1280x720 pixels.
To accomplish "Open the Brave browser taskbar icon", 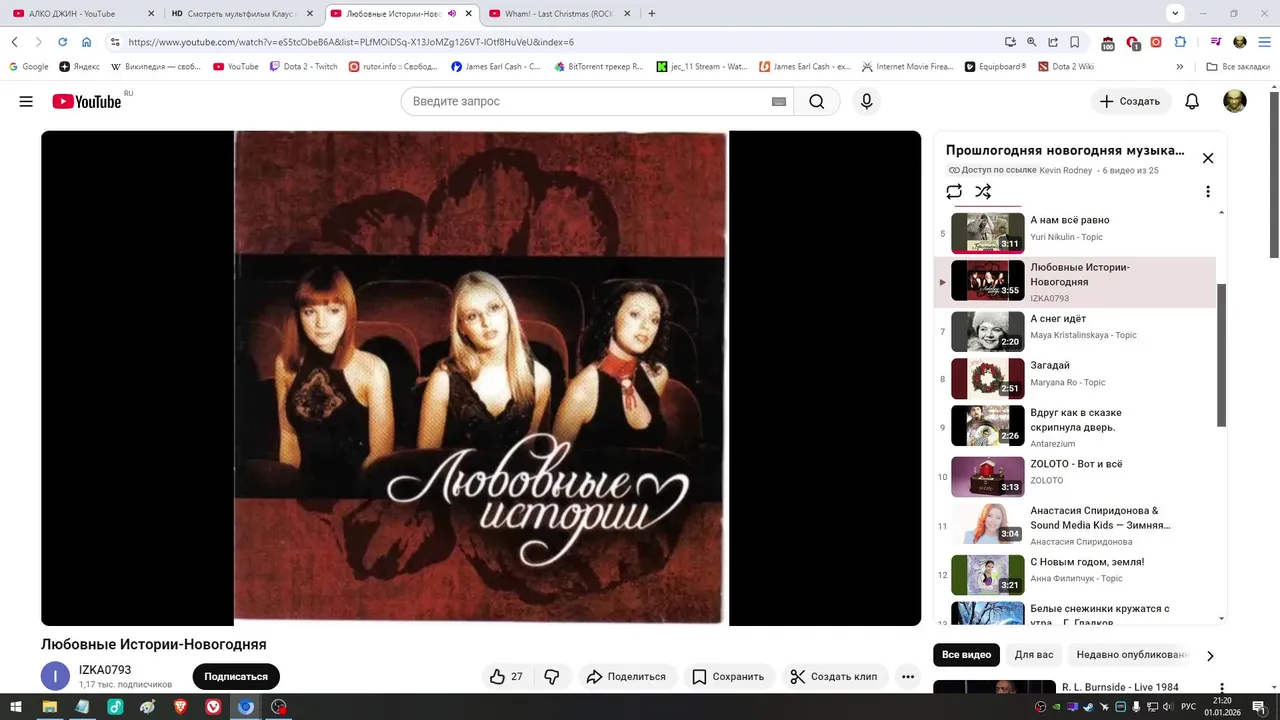I will point(180,706).
